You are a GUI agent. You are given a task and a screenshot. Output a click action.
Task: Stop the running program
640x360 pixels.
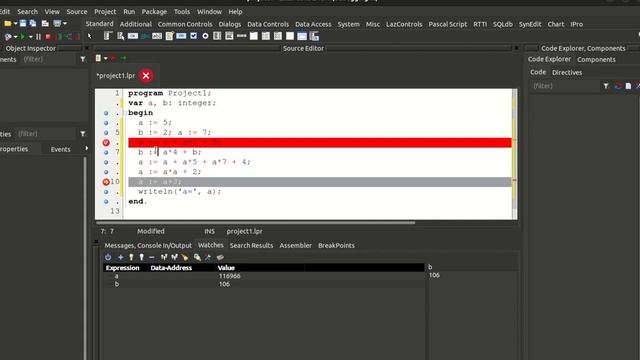(48, 36)
